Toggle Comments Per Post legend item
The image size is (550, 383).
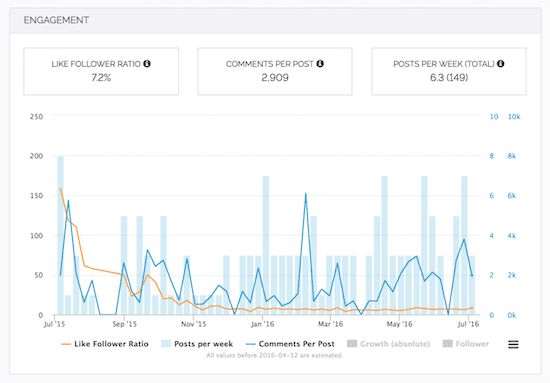tap(290, 344)
